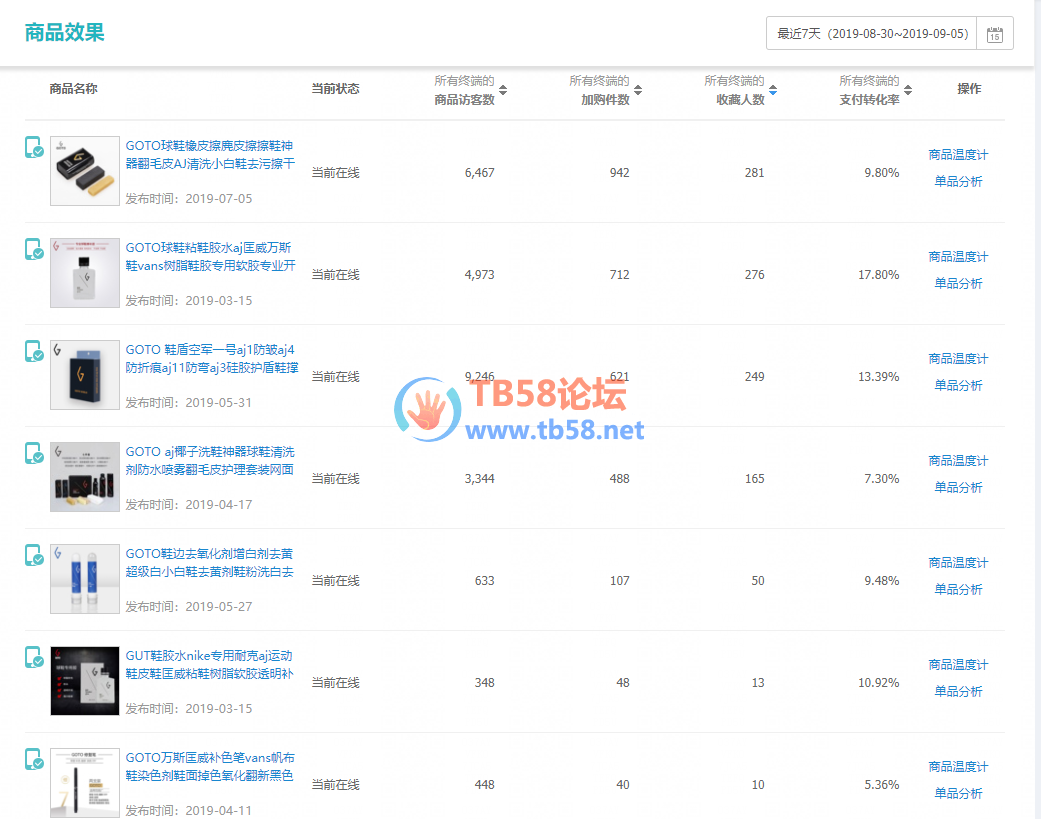Click mobile device icon beside GOTO球鞋粘鞋胶水 product
The height and width of the screenshot is (819, 1041).
pyautogui.click(x=34, y=249)
